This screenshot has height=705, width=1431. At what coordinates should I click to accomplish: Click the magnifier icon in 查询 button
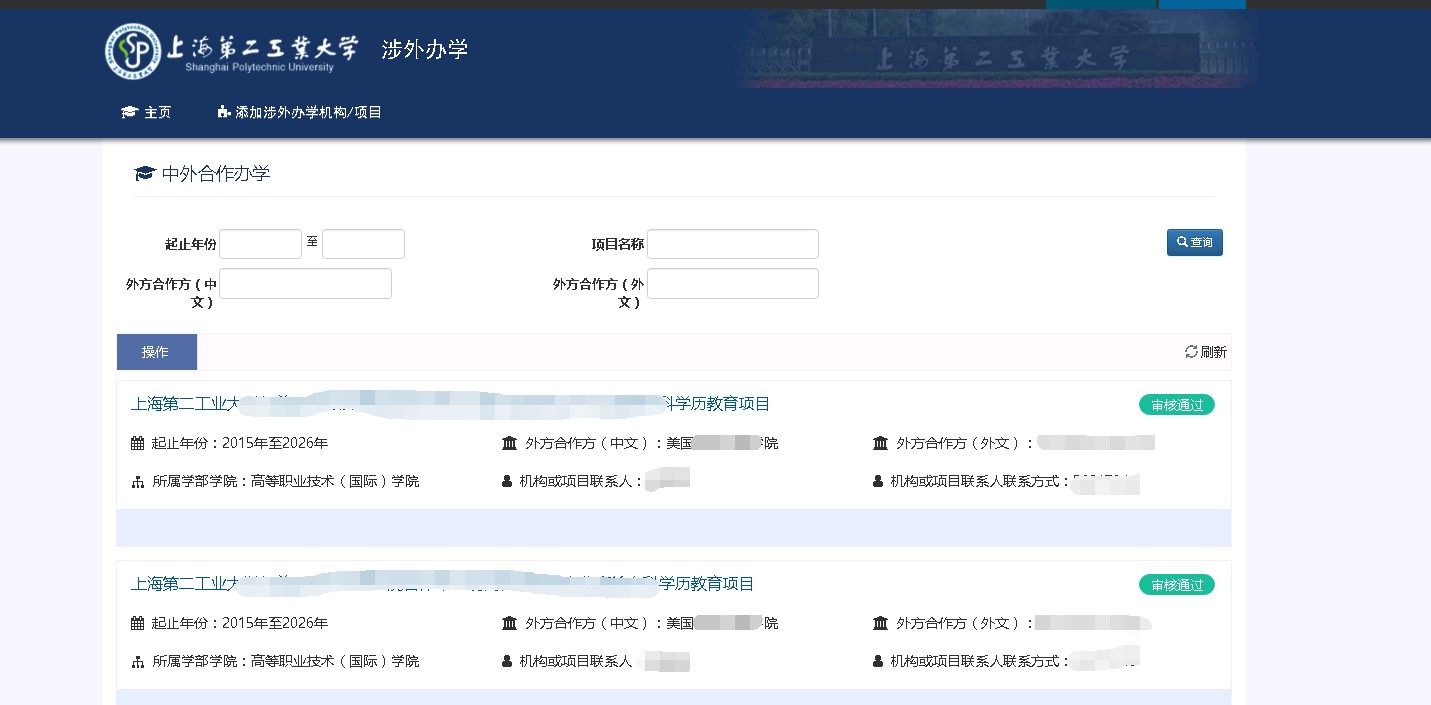tap(1182, 242)
